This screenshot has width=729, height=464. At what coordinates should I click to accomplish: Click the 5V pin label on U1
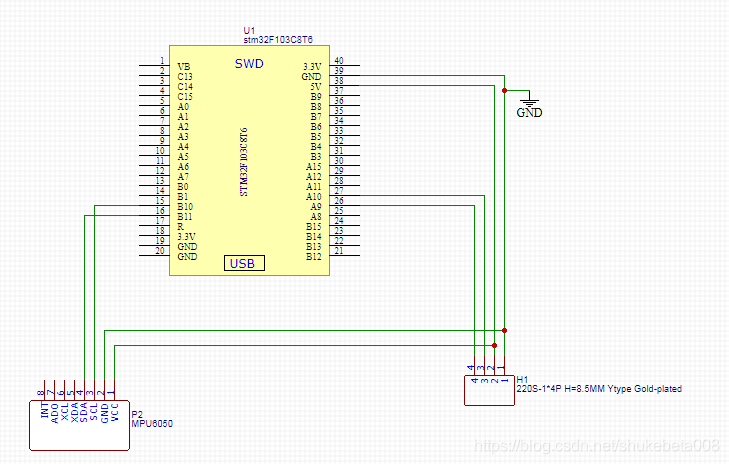click(x=316, y=86)
